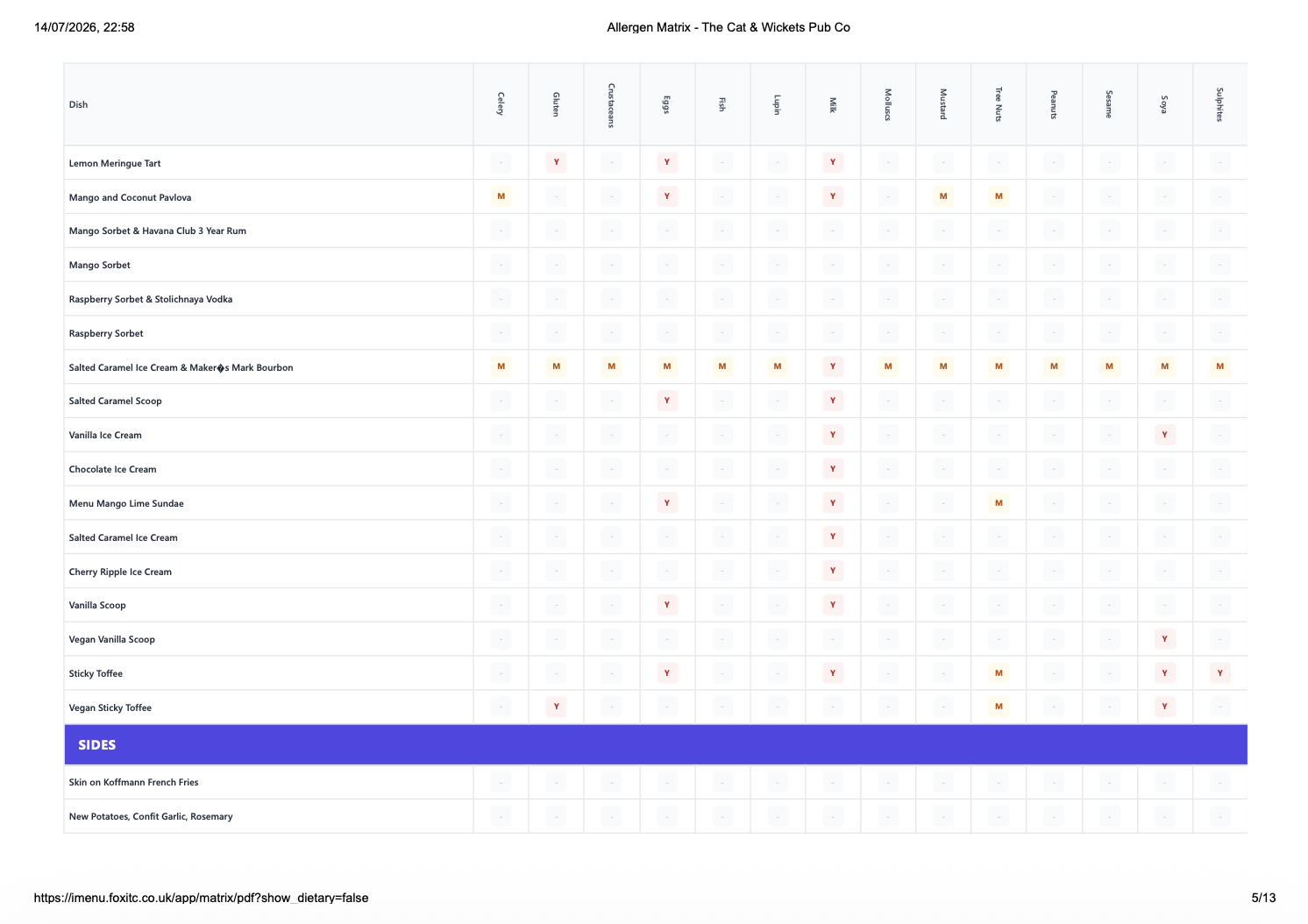The height and width of the screenshot is (924, 1308).
Task: Select the Skin on Koffmann French Fries row
Action: (x=656, y=782)
